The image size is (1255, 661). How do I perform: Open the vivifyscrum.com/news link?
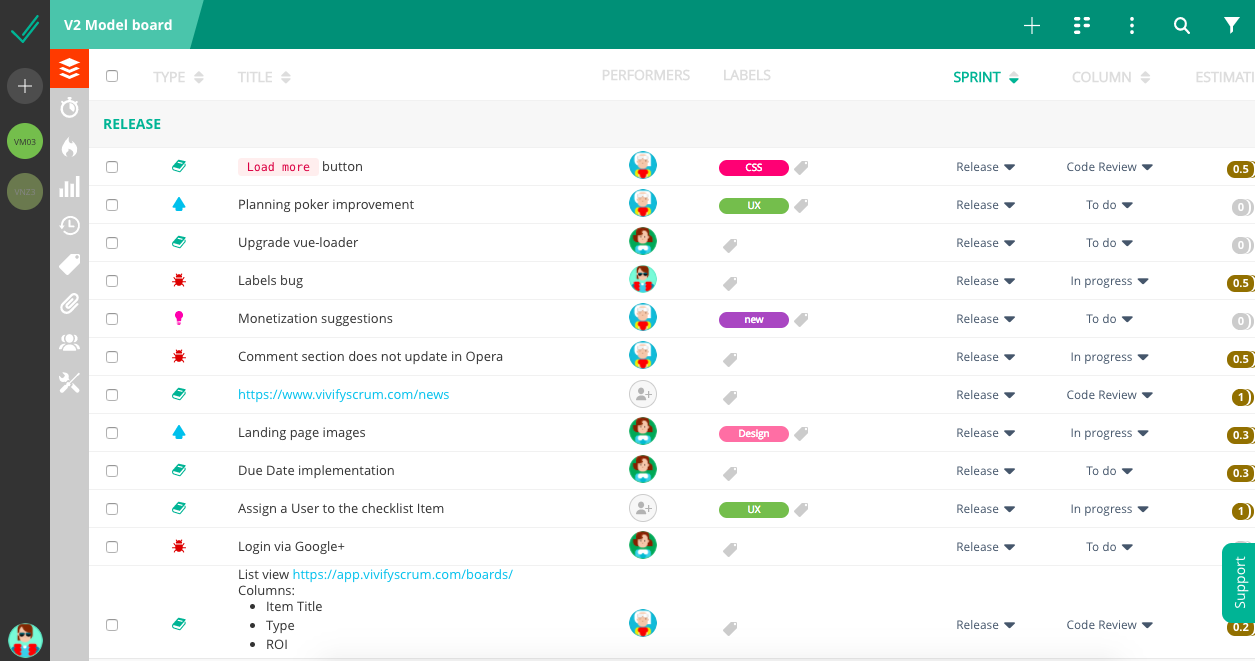[343, 394]
